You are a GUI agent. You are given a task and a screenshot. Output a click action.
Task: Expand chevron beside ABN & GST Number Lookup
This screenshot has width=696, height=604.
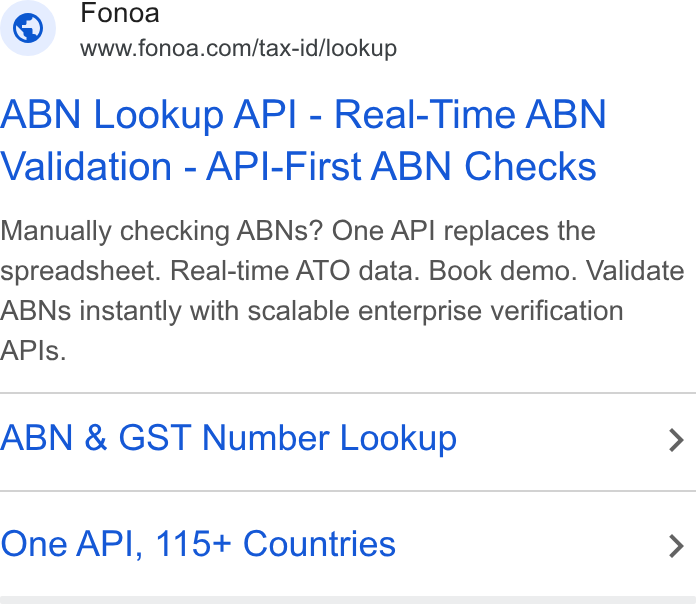click(x=676, y=440)
